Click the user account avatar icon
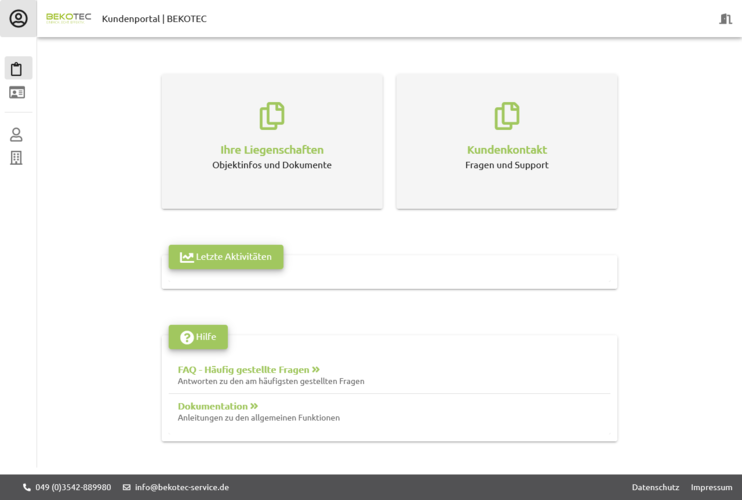The image size is (742, 500). pos(18,18)
